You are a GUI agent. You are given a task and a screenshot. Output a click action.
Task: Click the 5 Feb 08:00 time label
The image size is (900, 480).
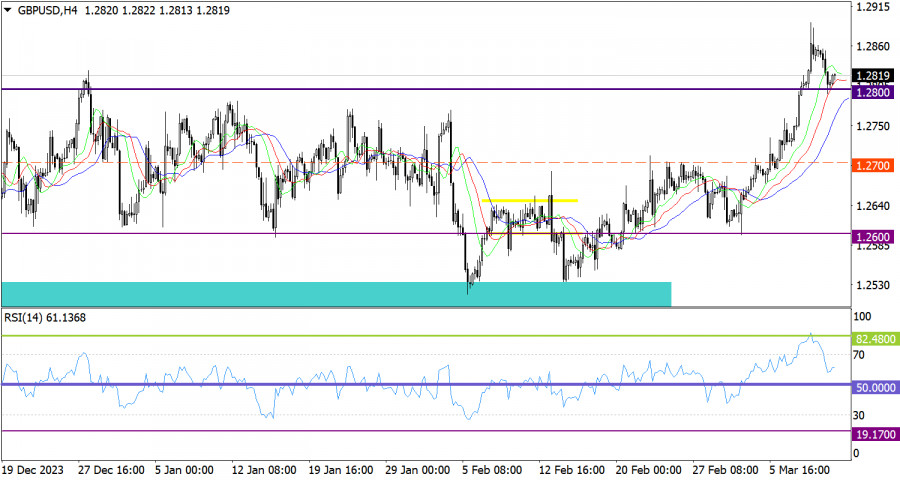coord(492,470)
